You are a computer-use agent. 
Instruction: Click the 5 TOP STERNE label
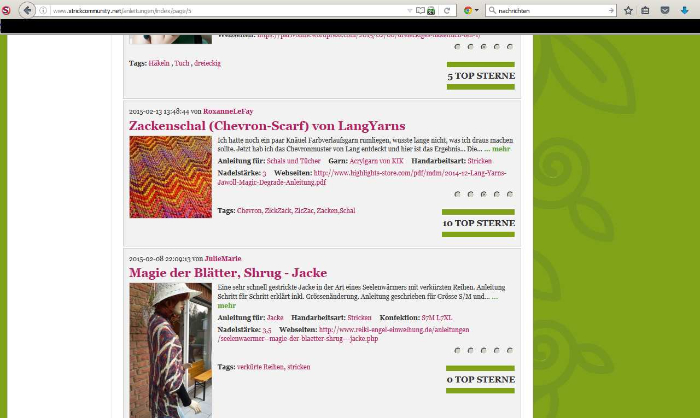click(481, 76)
